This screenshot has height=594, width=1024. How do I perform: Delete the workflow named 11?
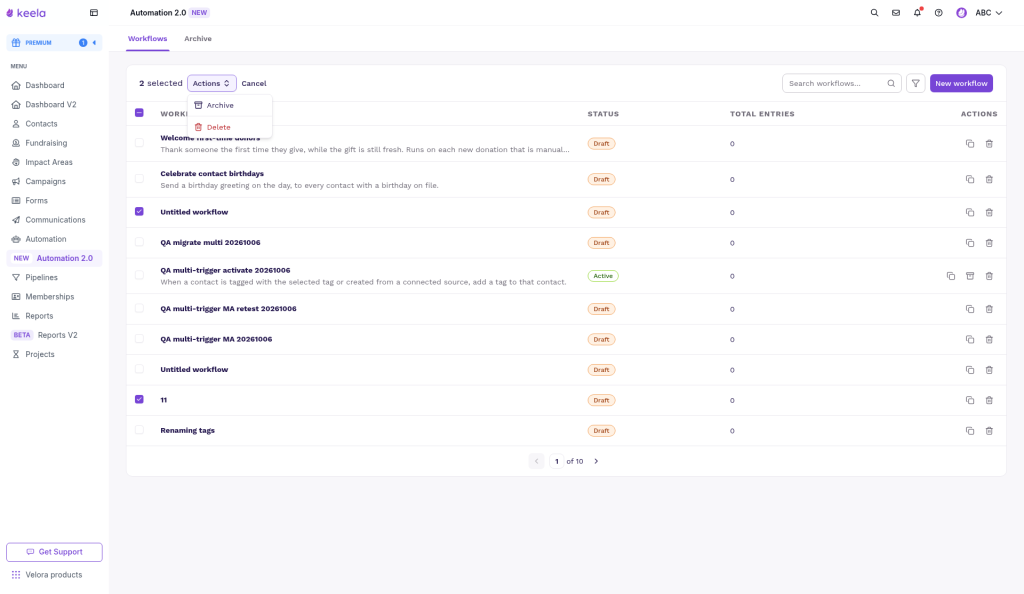click(989, 400)
